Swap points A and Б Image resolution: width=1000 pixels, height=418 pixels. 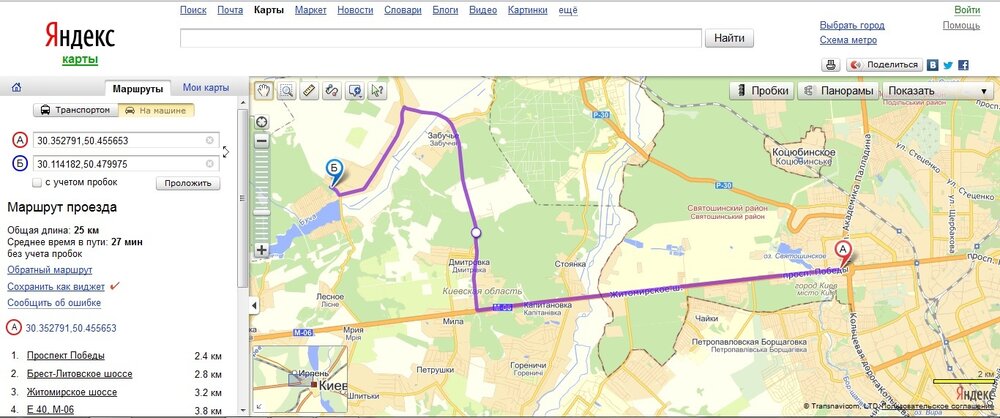pyautogui.click(x=226, y=152)
